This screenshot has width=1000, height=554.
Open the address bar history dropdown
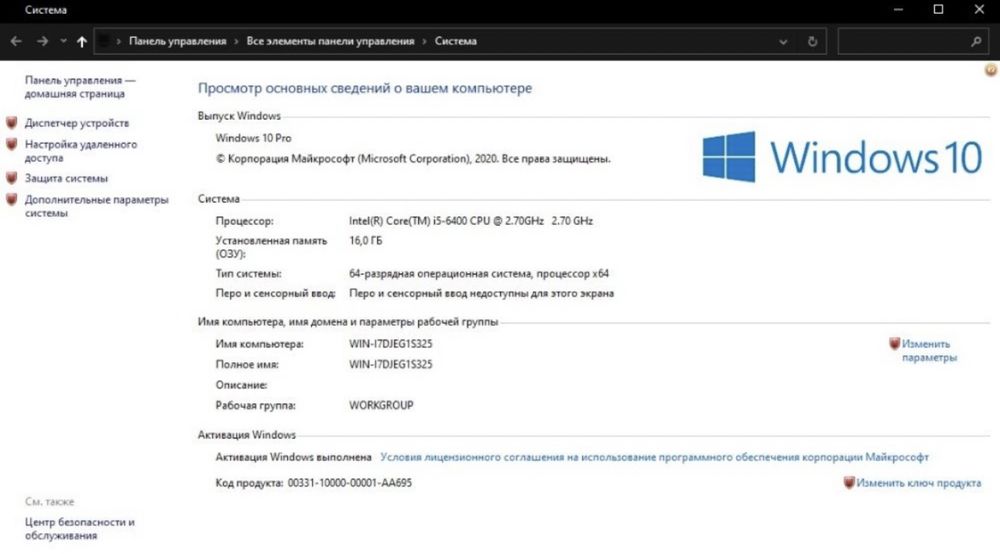coord(783,41)
